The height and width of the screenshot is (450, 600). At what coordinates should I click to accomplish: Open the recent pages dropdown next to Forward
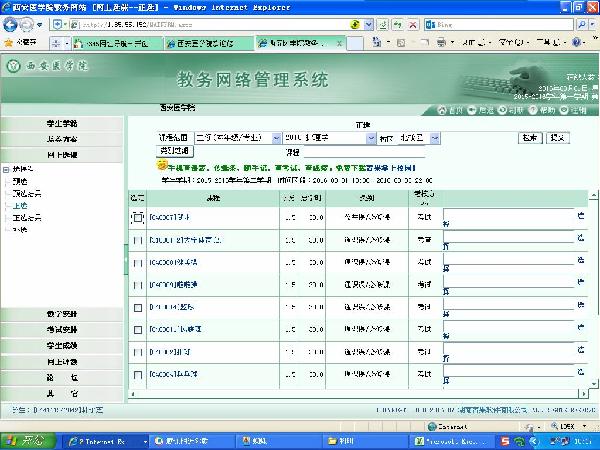tap(40, 25)
